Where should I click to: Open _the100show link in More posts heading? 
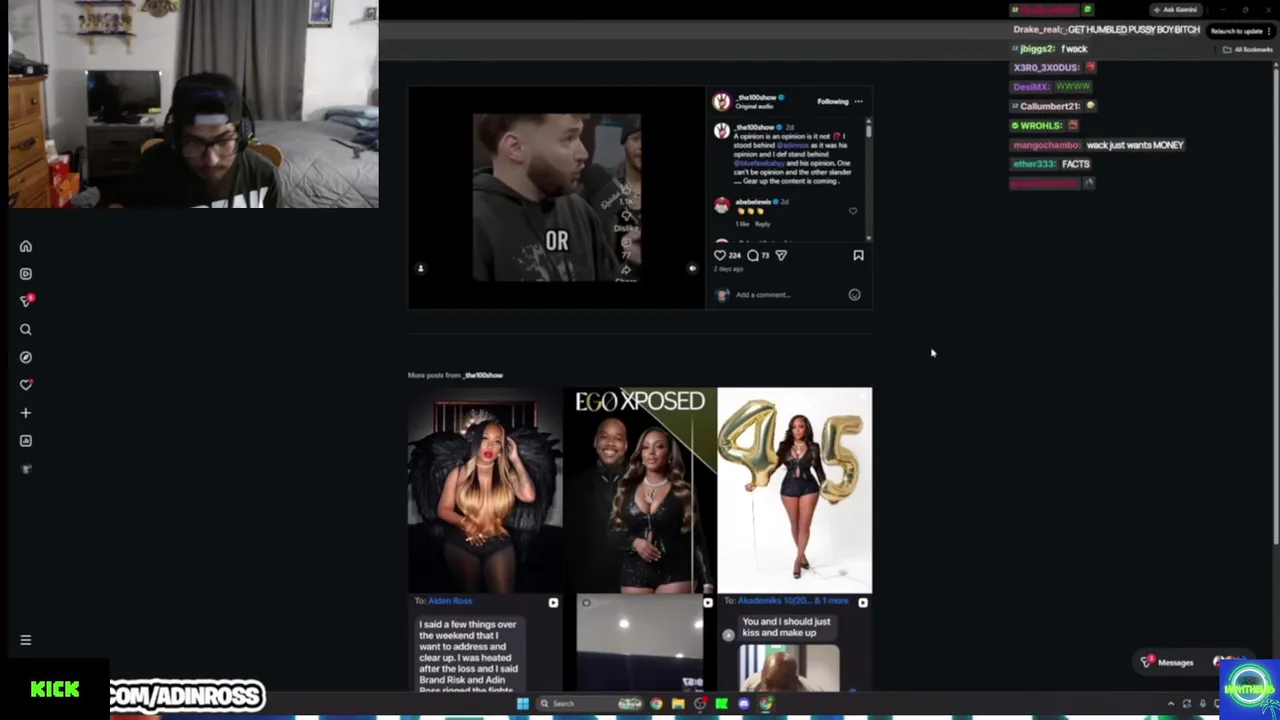483,375
